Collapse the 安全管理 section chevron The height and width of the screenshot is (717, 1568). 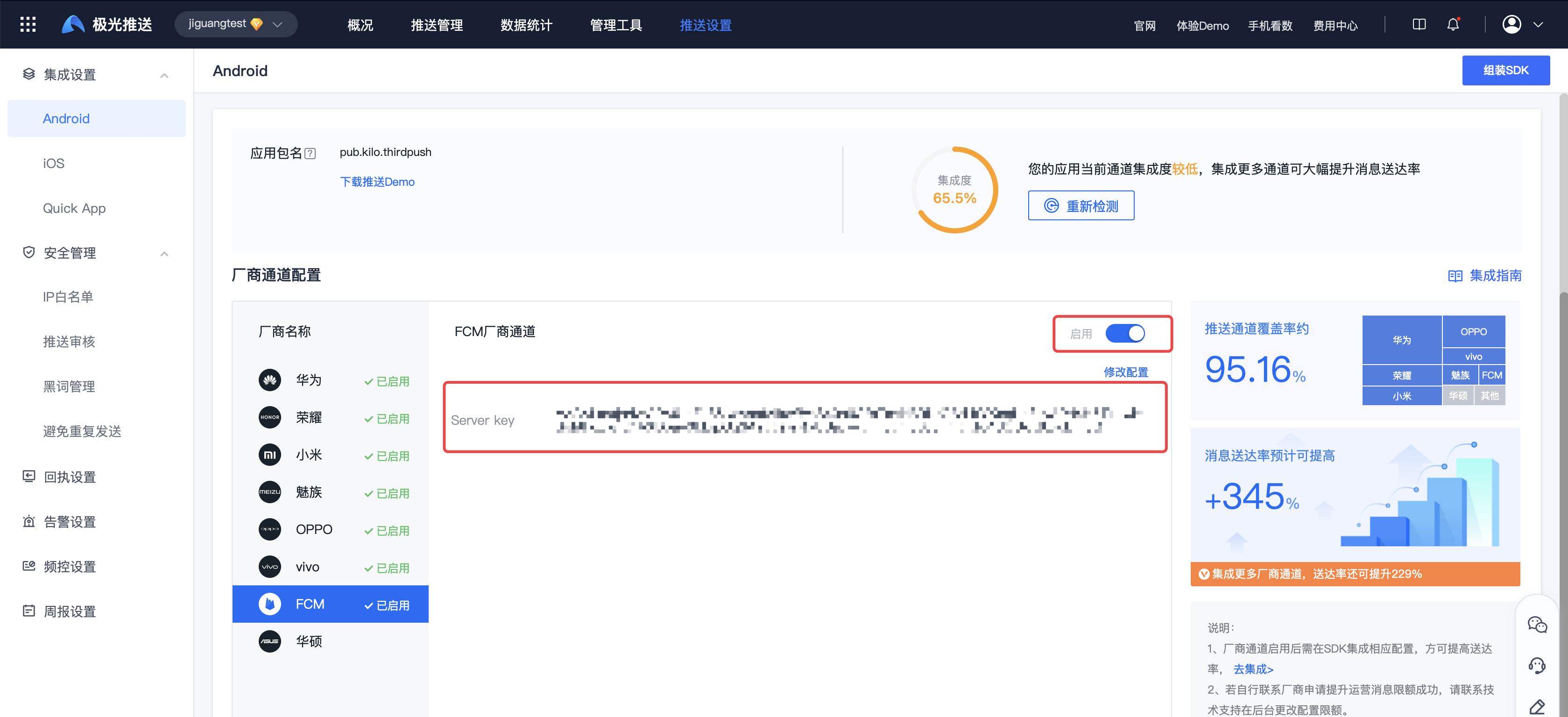click(164, 254)
